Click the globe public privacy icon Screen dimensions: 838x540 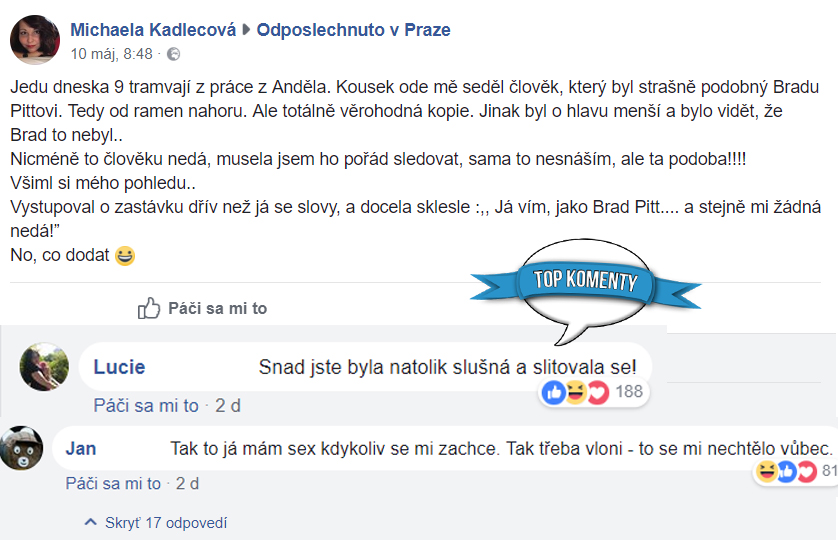point(174,54)
